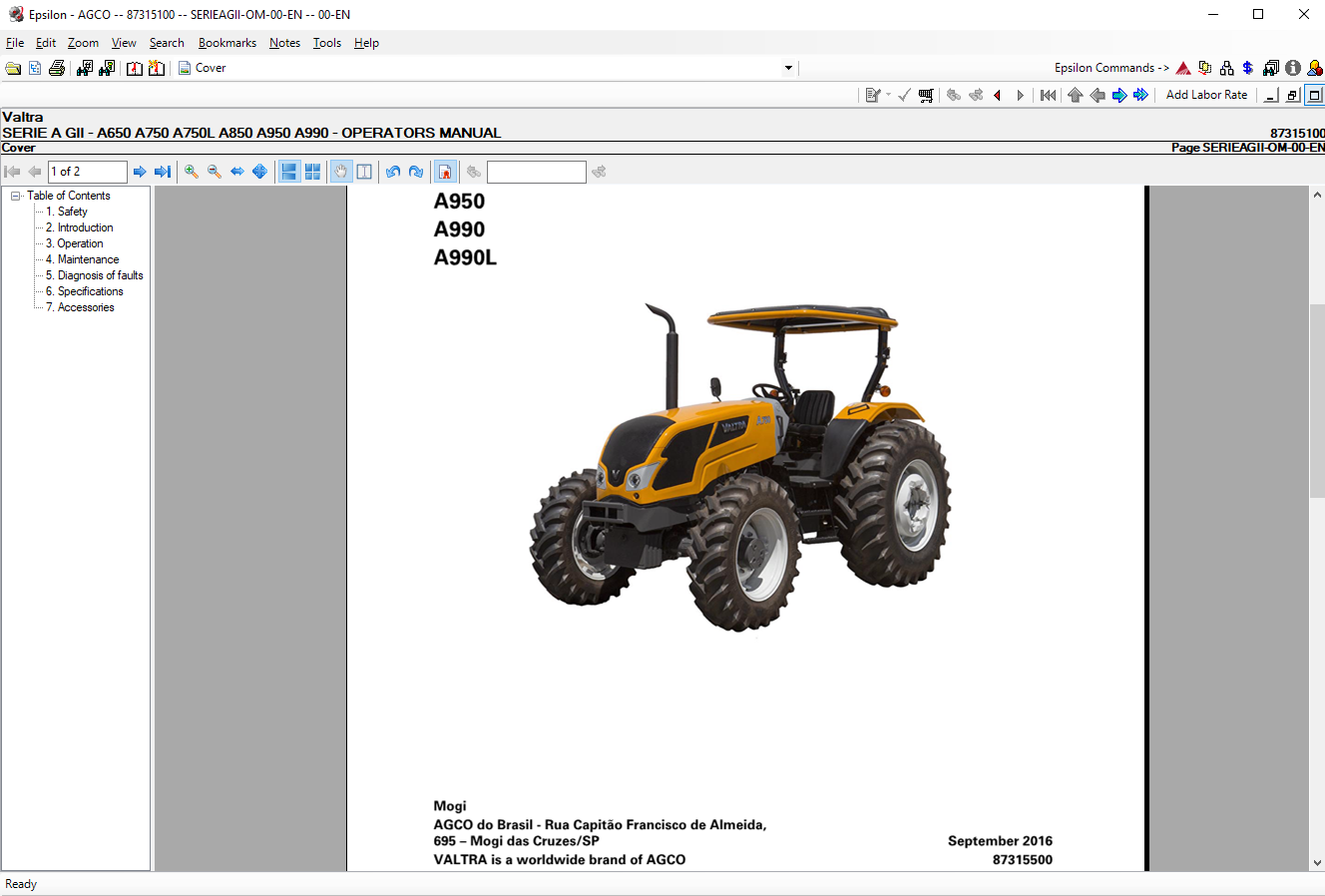The width and height of the screenshot is (1325, 896).
Task: Open 2. Introduction in contents
Action: [x=80, y=227]
